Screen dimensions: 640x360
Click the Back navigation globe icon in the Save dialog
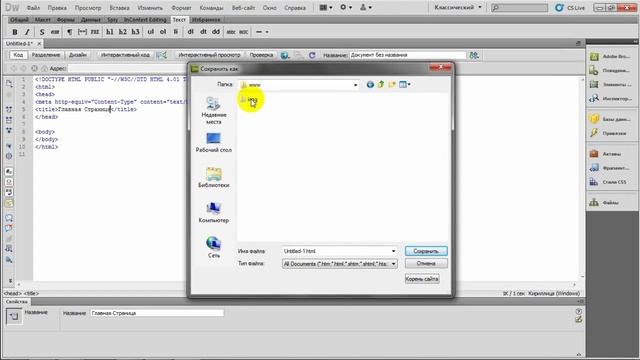[370, 84]
